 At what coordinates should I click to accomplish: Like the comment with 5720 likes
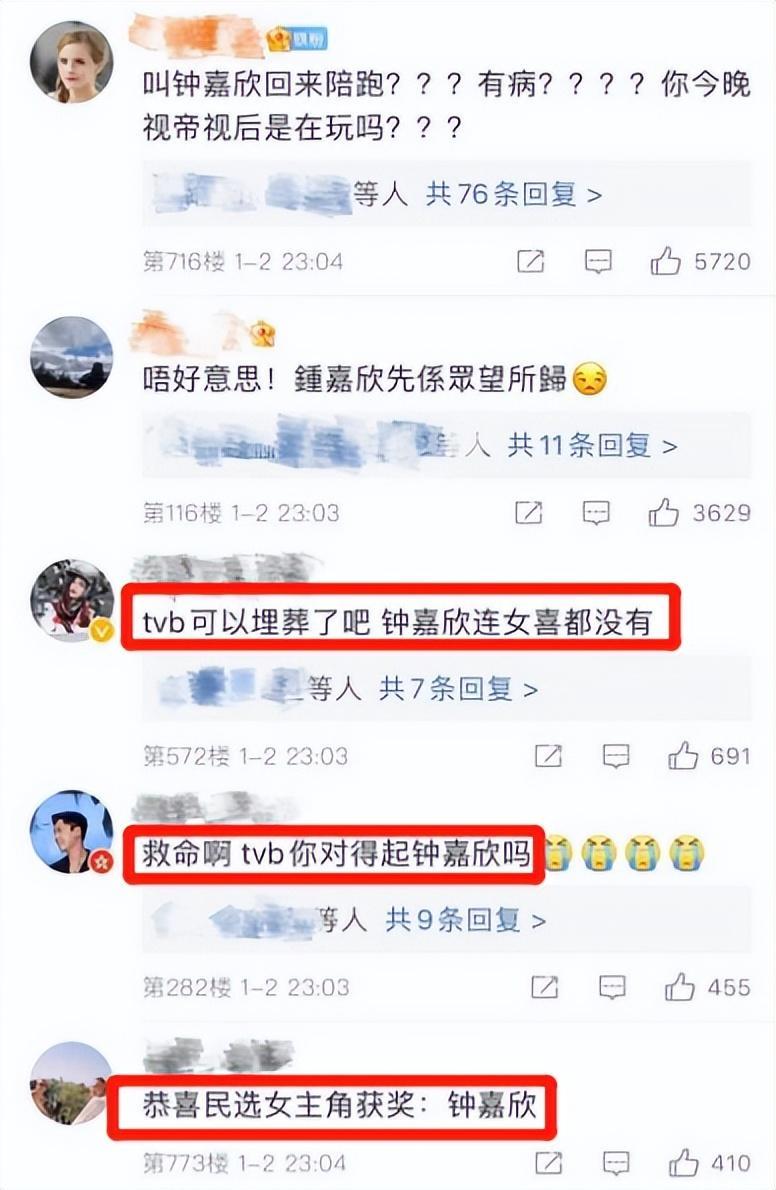(x=665, y=261)
